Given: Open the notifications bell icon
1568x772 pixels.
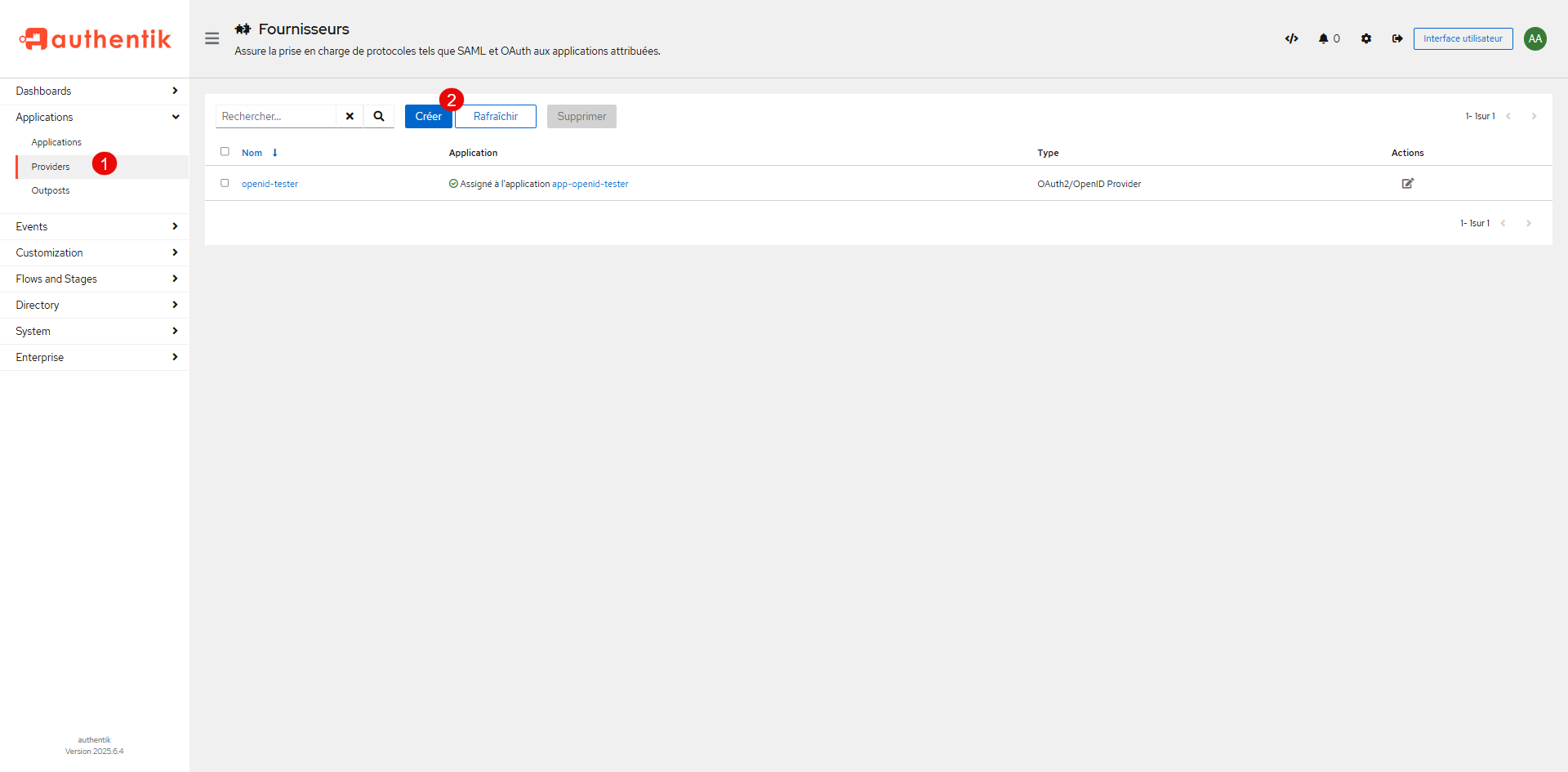Looking at the screenshot, I should pyautogui.click(x=1324, y=38).
